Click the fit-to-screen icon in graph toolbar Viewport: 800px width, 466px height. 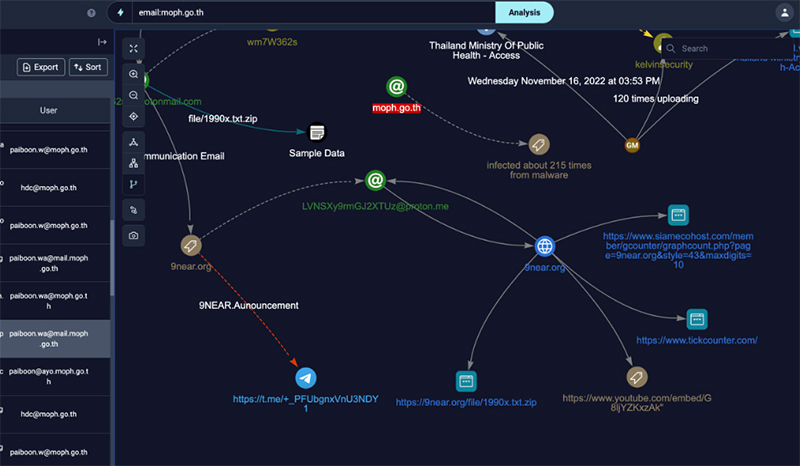point(134,48)
